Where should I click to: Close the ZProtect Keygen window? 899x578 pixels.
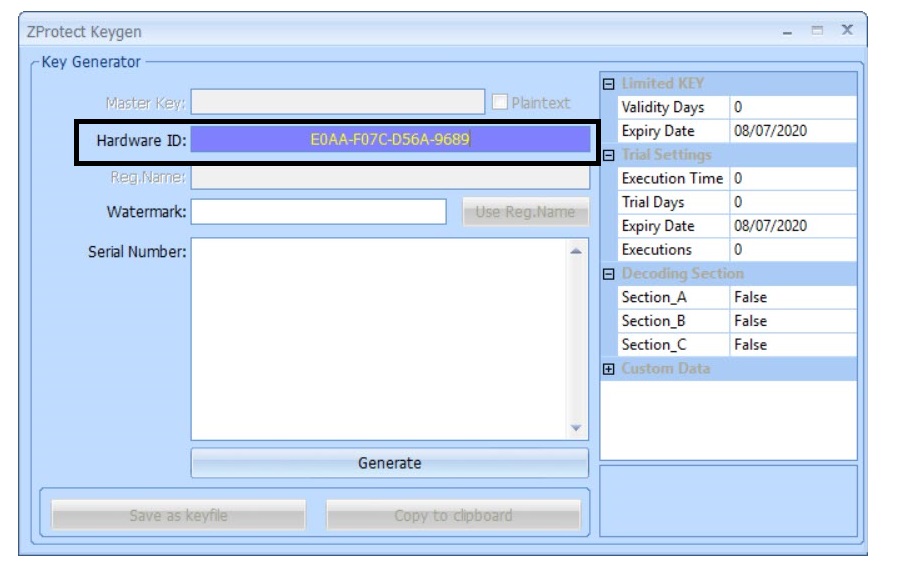[847, 30]
